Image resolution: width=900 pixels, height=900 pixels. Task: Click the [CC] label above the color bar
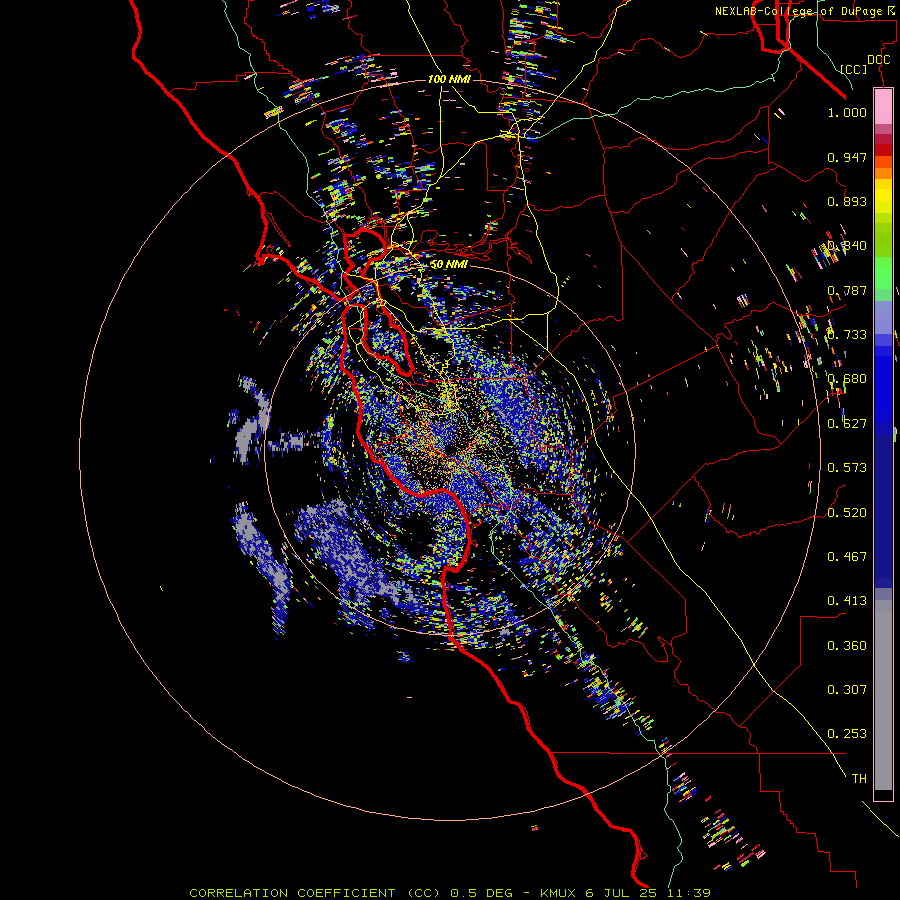point(854,69)
